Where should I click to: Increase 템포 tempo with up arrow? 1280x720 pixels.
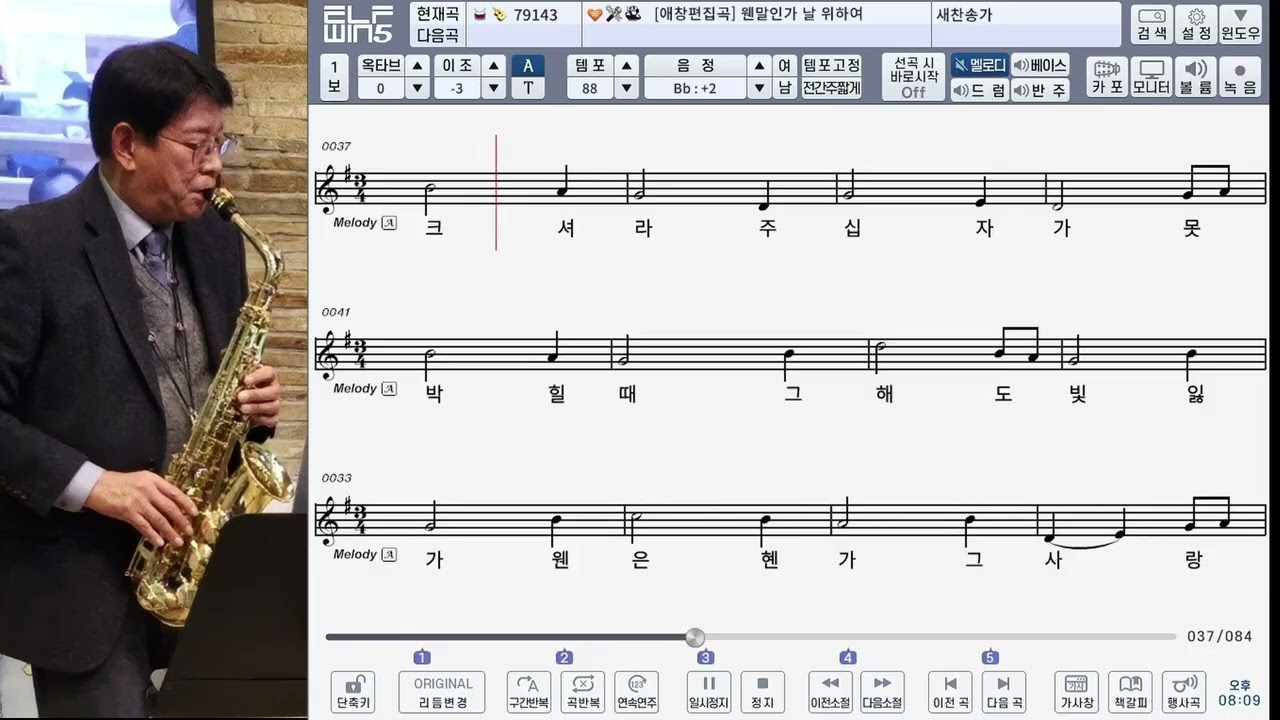pos(627,65)
